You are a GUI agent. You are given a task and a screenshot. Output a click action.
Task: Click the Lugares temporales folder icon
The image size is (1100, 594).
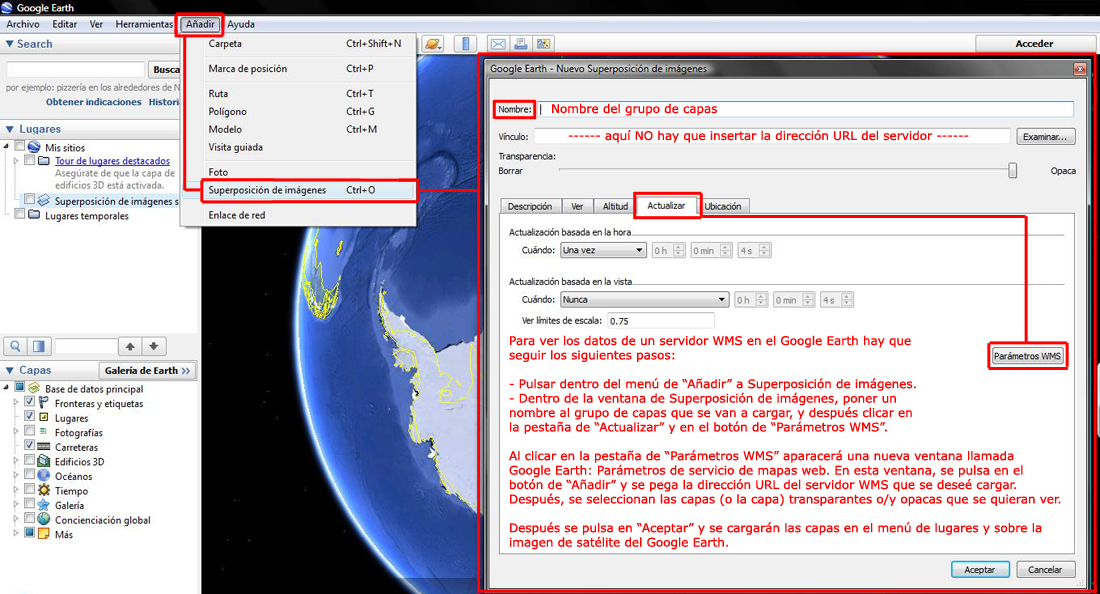pos(34,215)
